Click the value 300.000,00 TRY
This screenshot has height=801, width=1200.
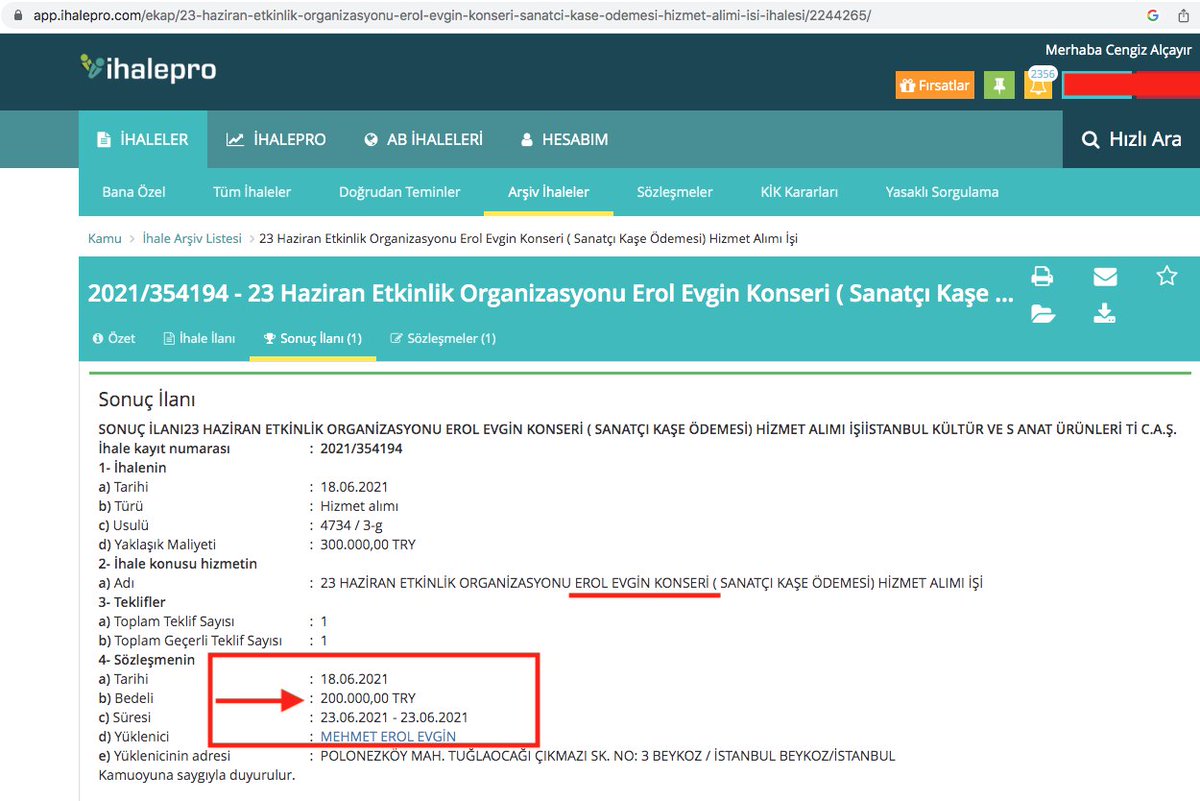click(x=368, y=545)
